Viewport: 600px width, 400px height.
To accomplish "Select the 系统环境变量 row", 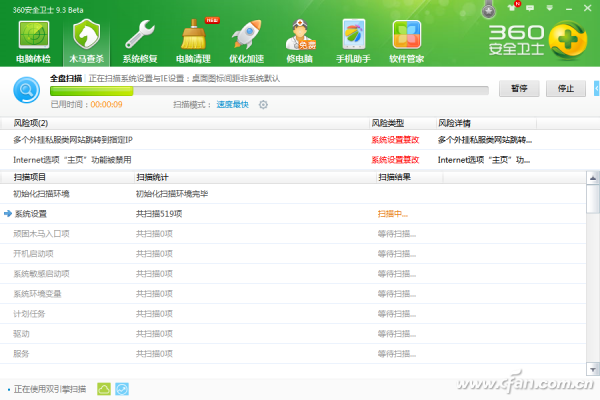I will point(293,294).
